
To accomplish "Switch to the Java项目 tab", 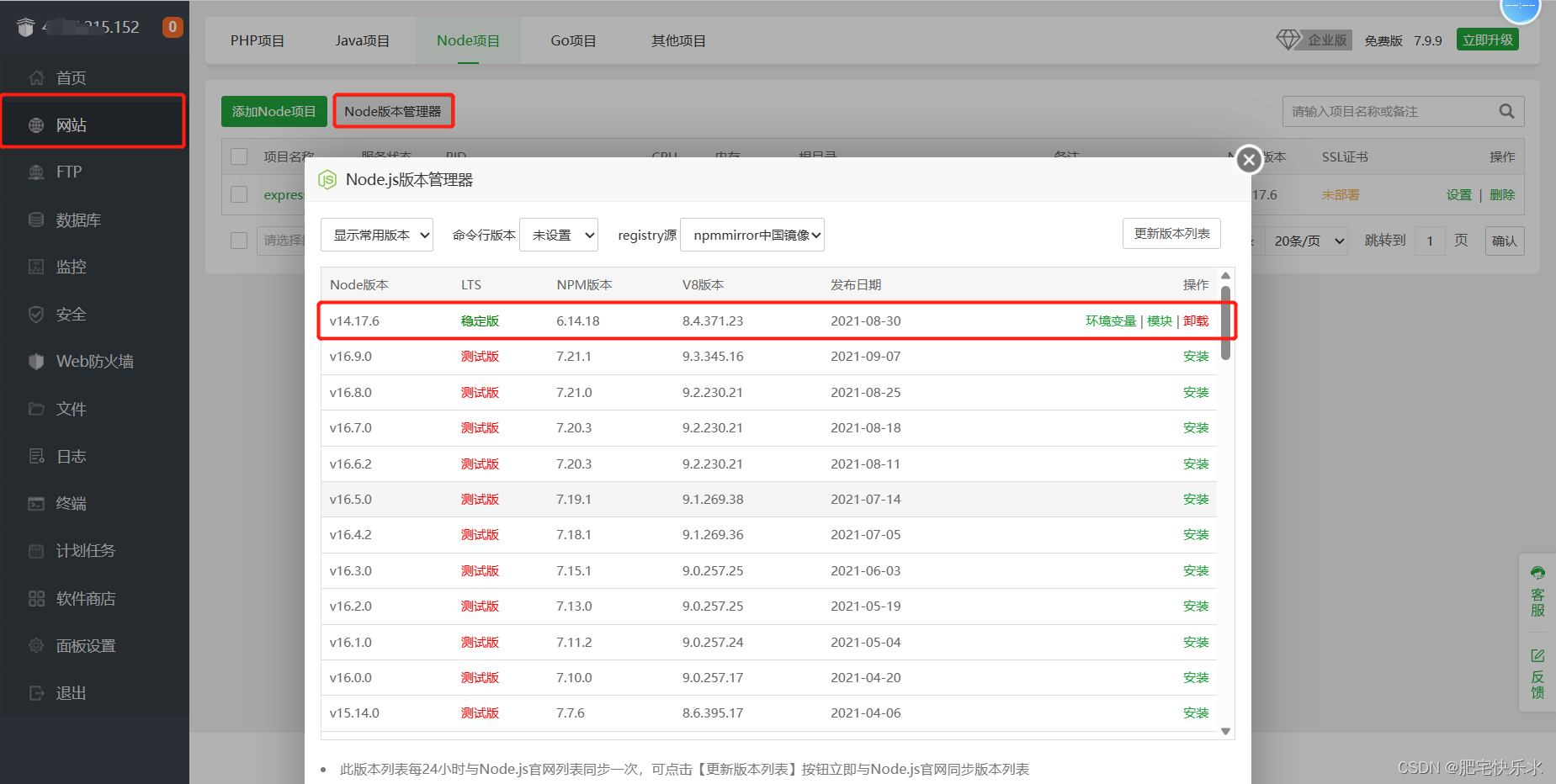I will pyautogui.click(x=363, y=40).
